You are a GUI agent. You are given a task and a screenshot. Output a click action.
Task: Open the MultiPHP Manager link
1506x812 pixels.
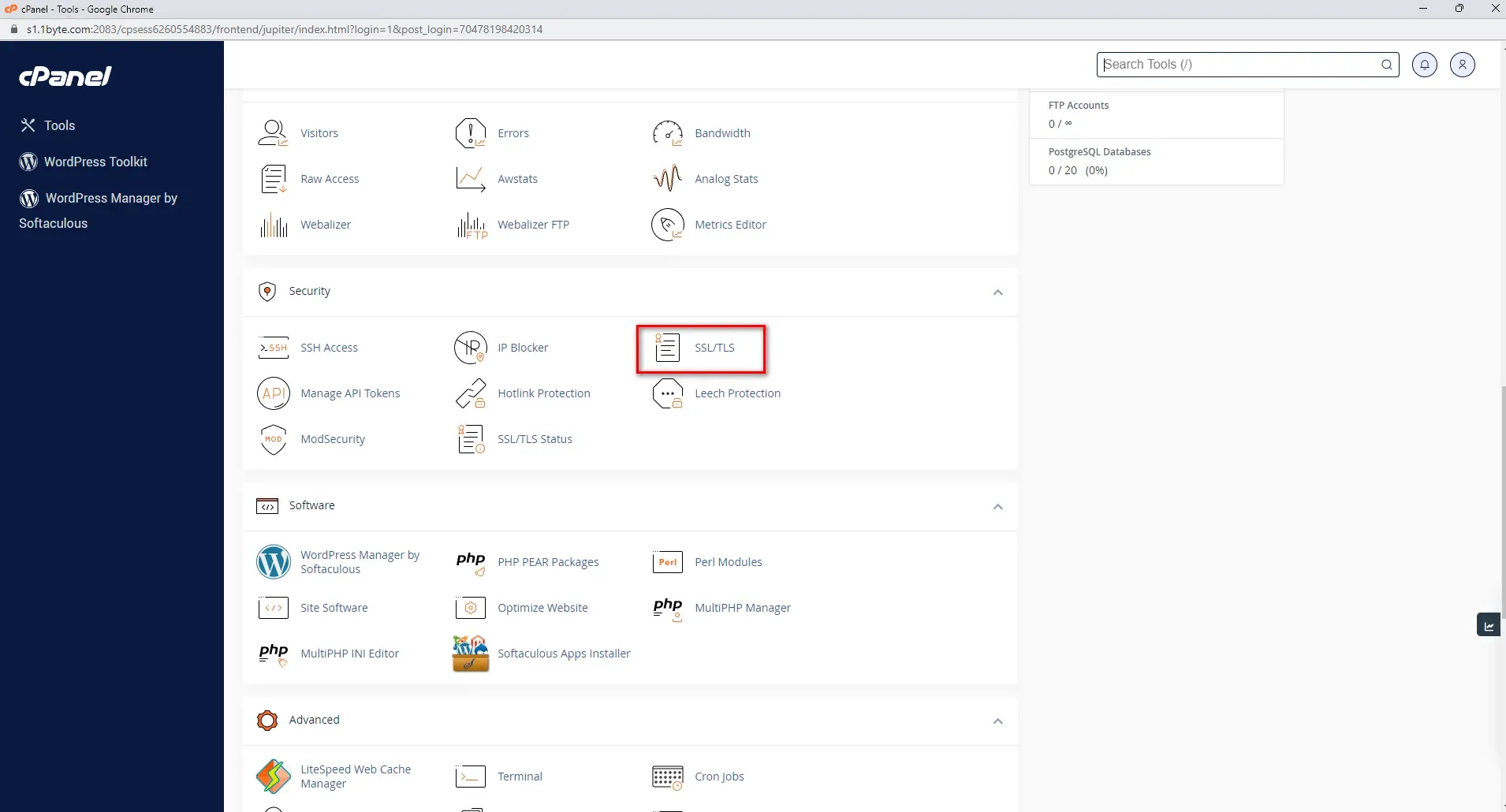click(743, 608)
